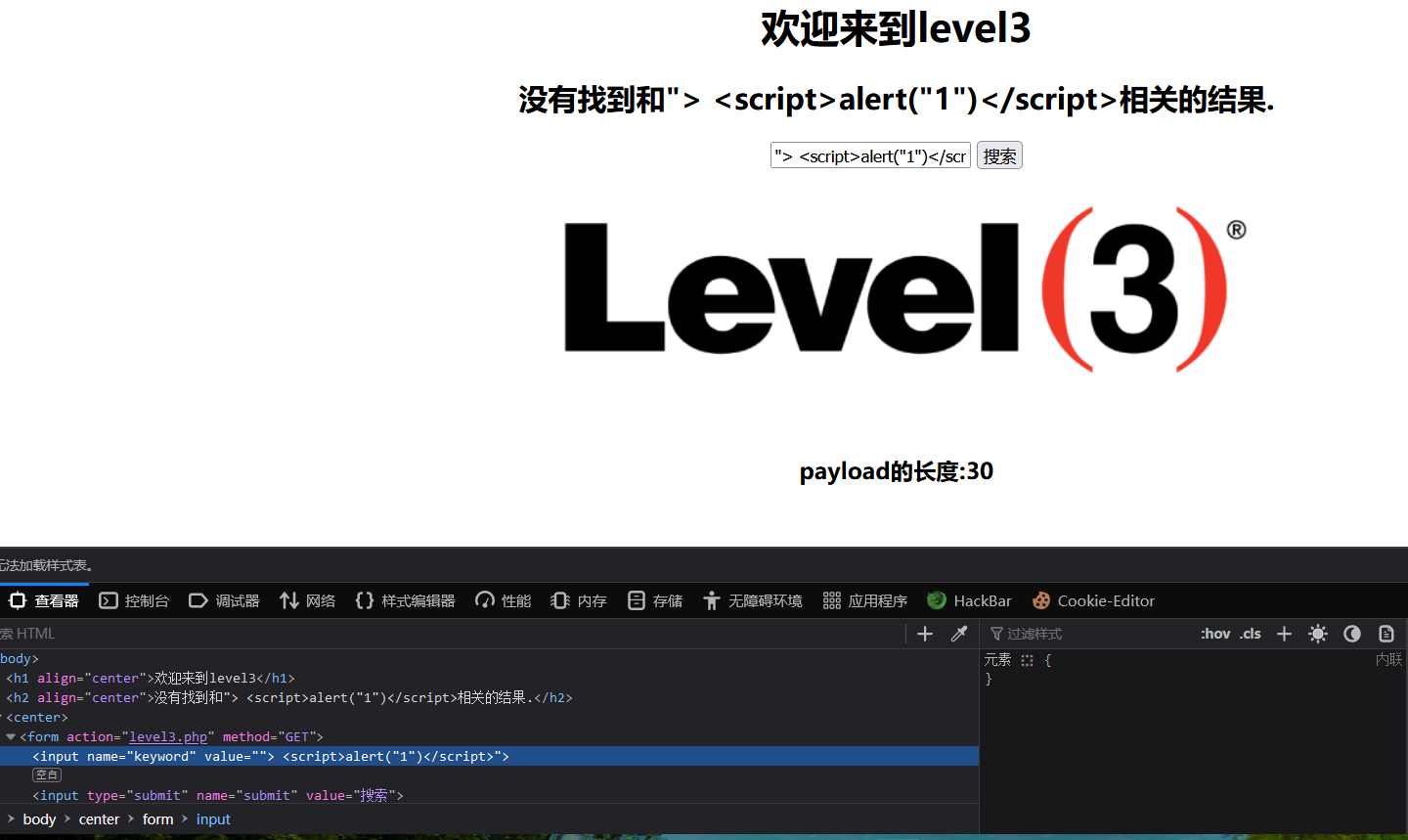The height and width of the screenshot is (840, 1408).
Task: Select the center breadcrumb element
Action: click(99, 819)
